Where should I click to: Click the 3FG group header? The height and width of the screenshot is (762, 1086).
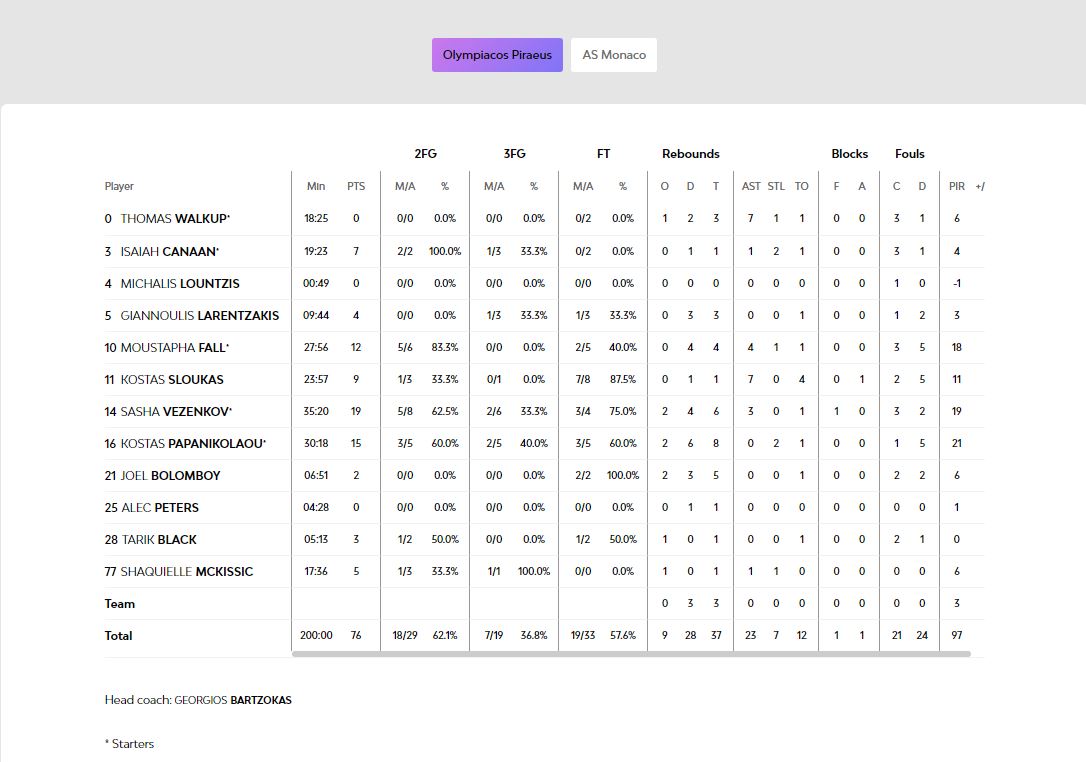click(x=515, y=154)
